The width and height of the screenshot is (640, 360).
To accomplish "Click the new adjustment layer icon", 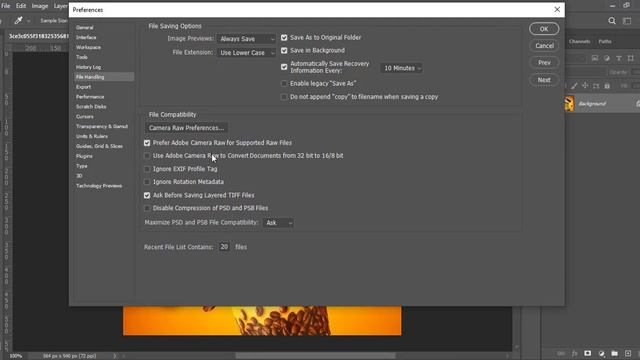I will pyautogui.click(x=601, y=353).
